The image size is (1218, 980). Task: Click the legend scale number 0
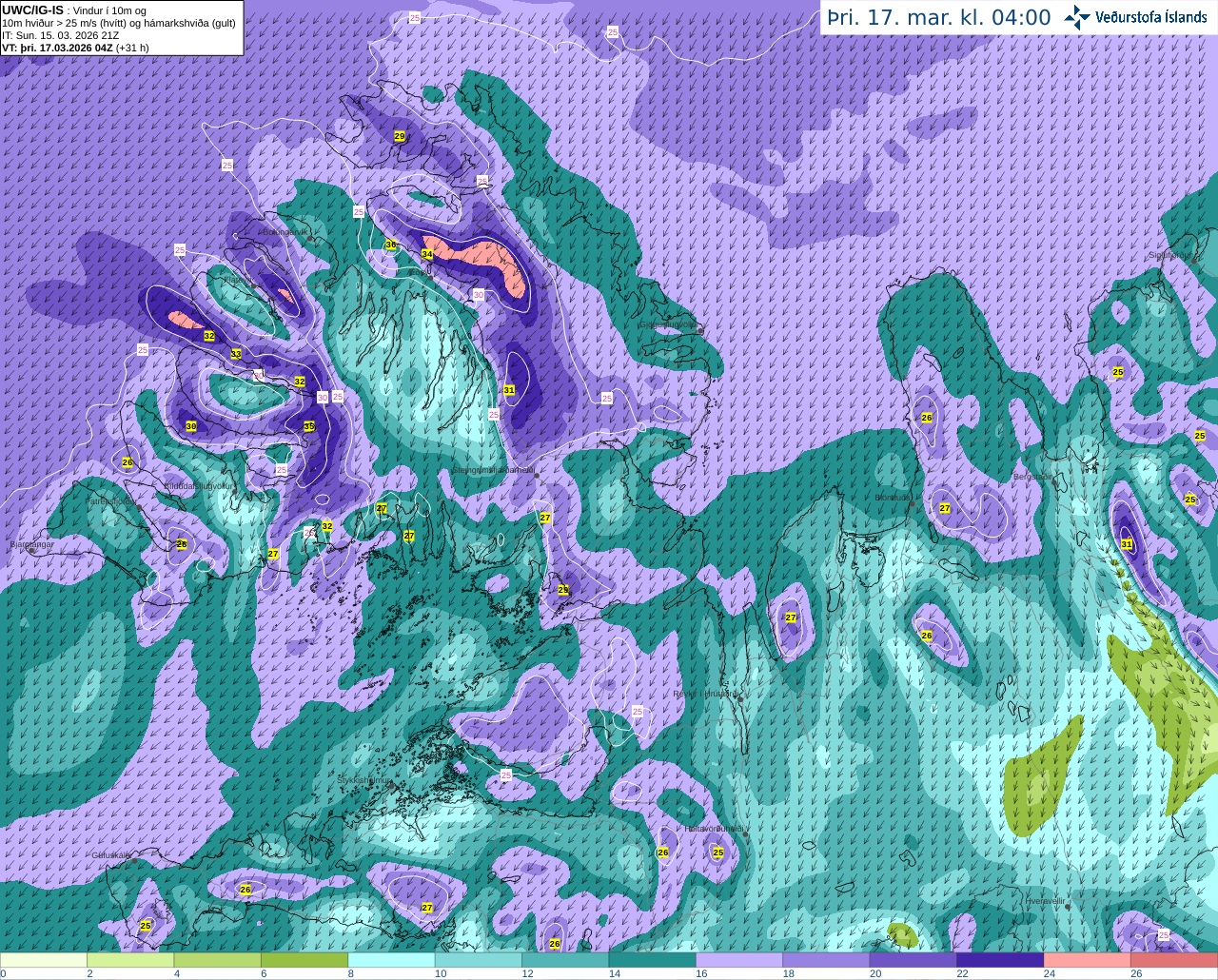tap(3, 974)
